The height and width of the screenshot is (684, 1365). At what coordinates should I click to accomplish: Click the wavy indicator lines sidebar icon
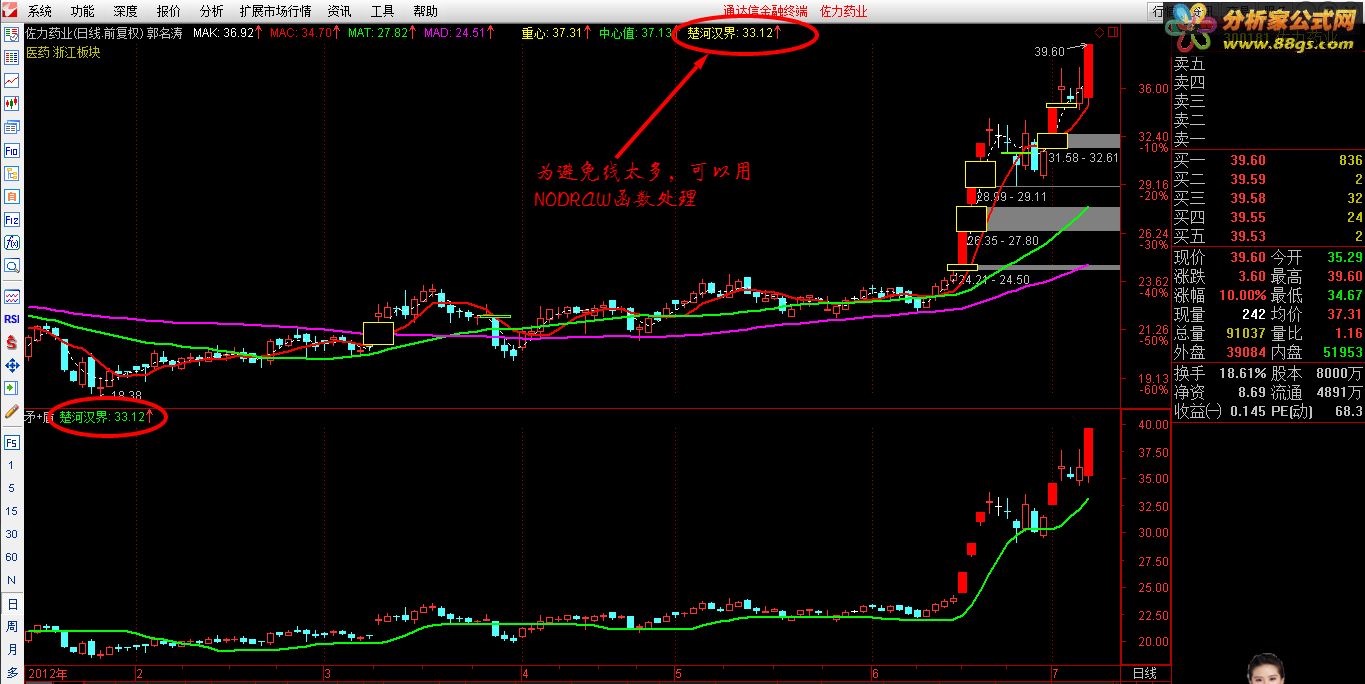pyautogui.click(x=12, y=297)
